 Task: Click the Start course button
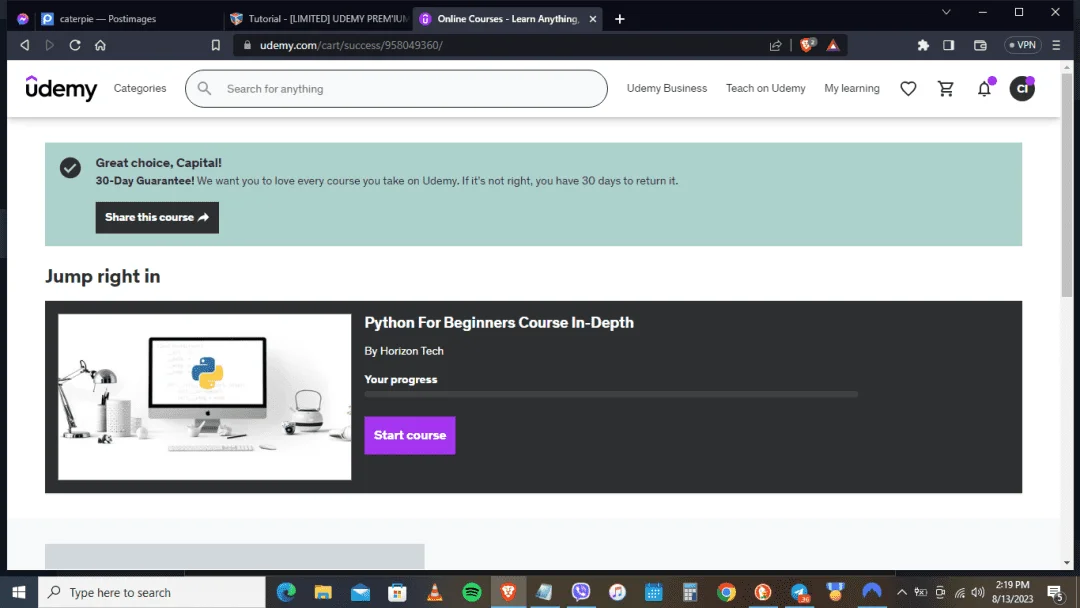tap(410, 435)
